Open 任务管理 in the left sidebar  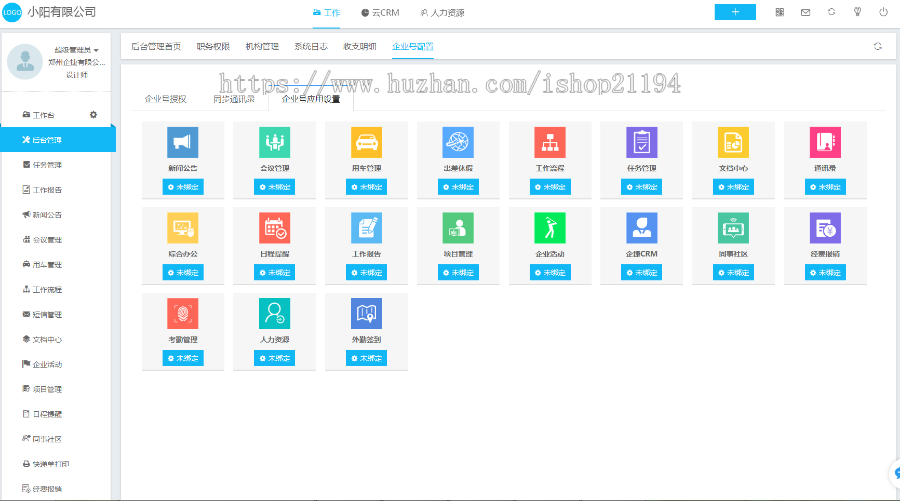pos(42,165)
